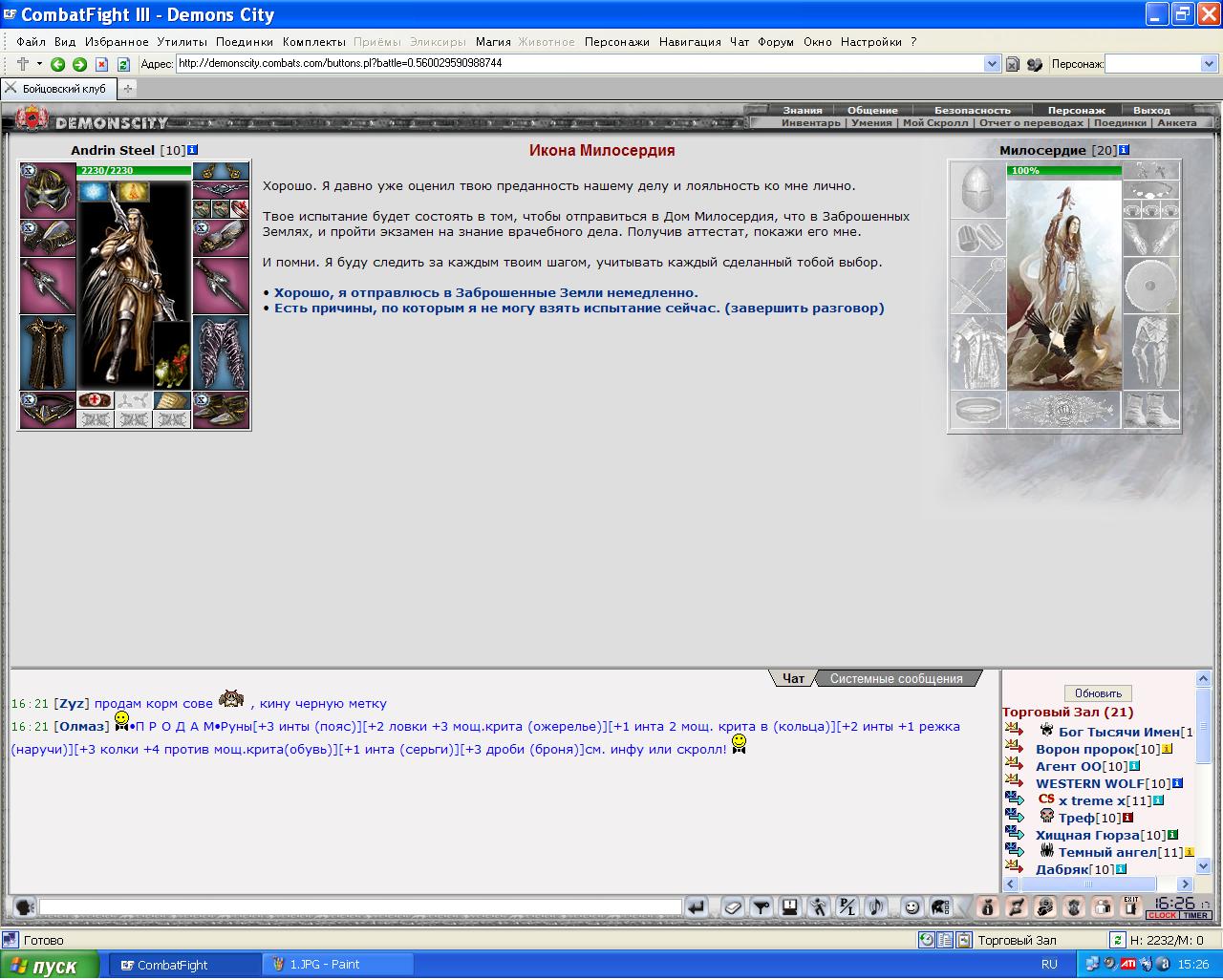Open the dropdown arrow beside the cross icon

coord(39,64)
